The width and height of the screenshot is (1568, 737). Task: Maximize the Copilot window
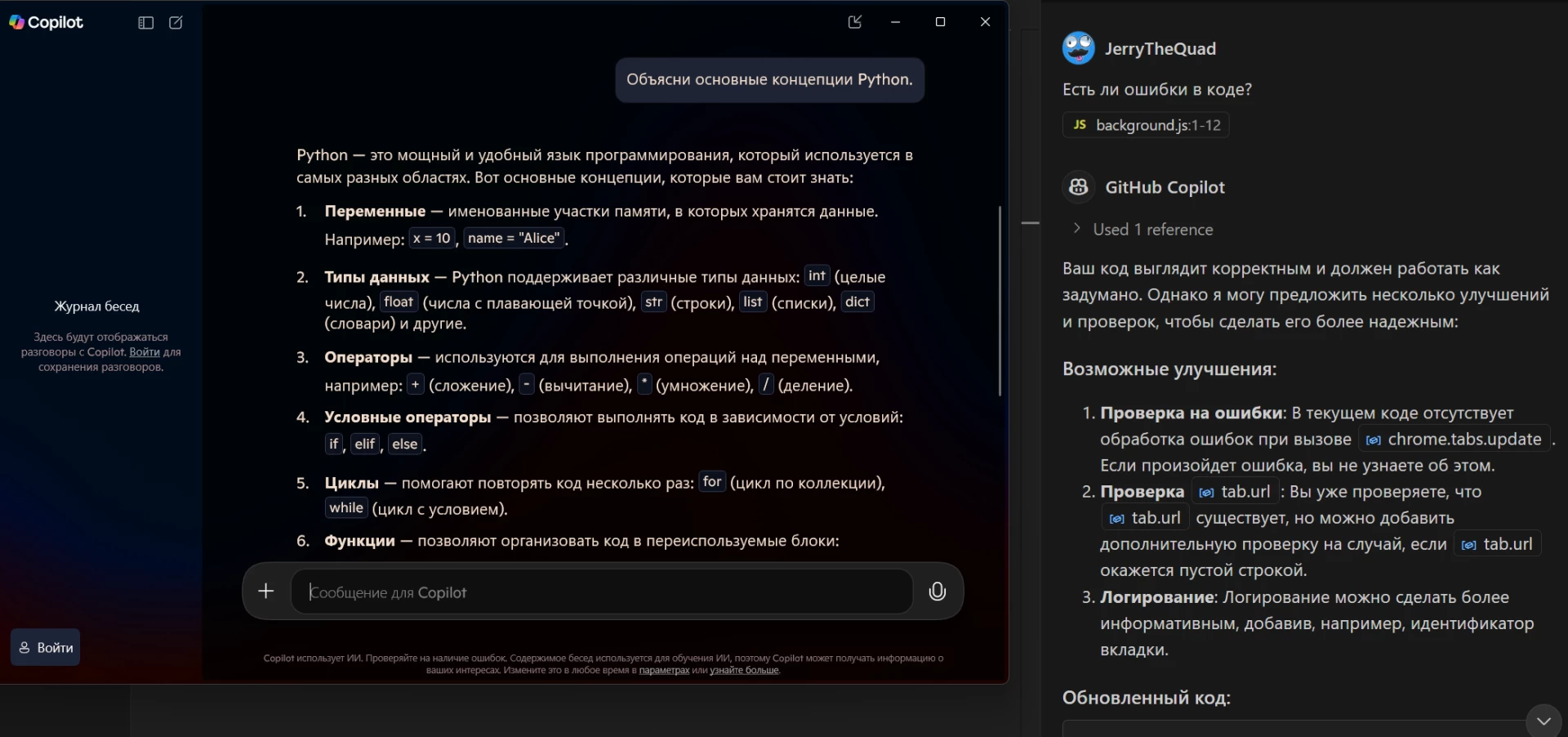(x=940, y=22)
